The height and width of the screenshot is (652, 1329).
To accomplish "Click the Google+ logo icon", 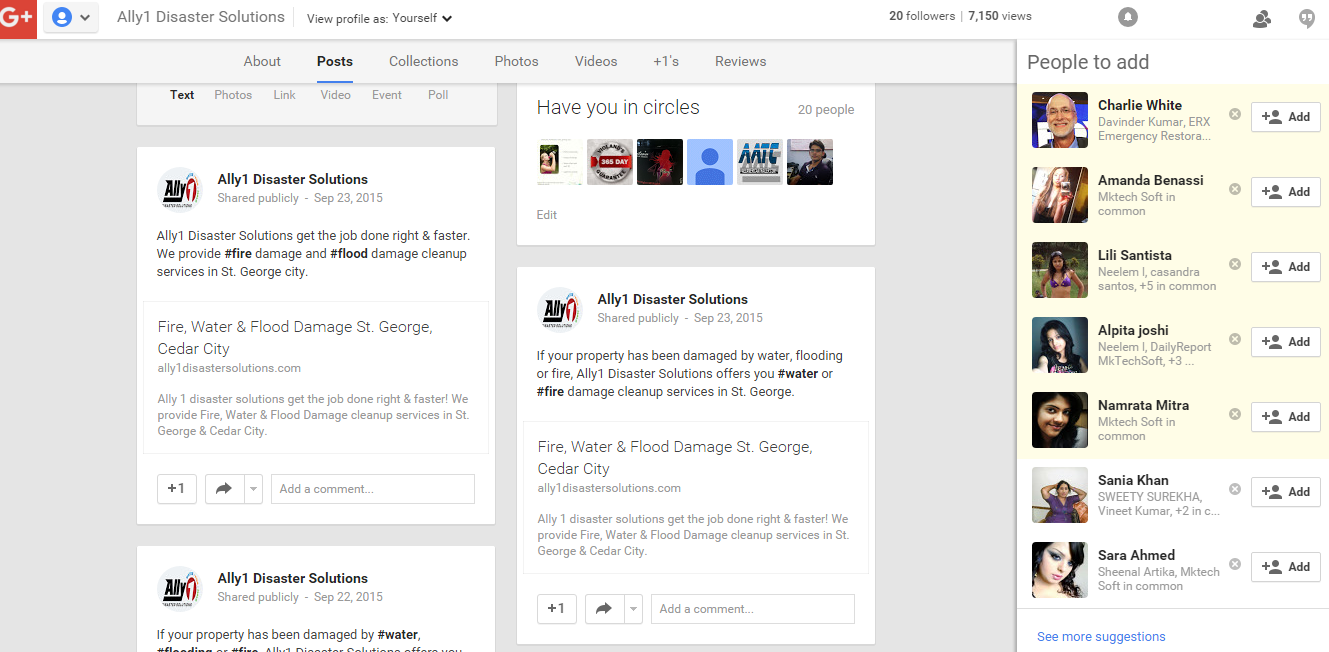I will tap(18, 18).
